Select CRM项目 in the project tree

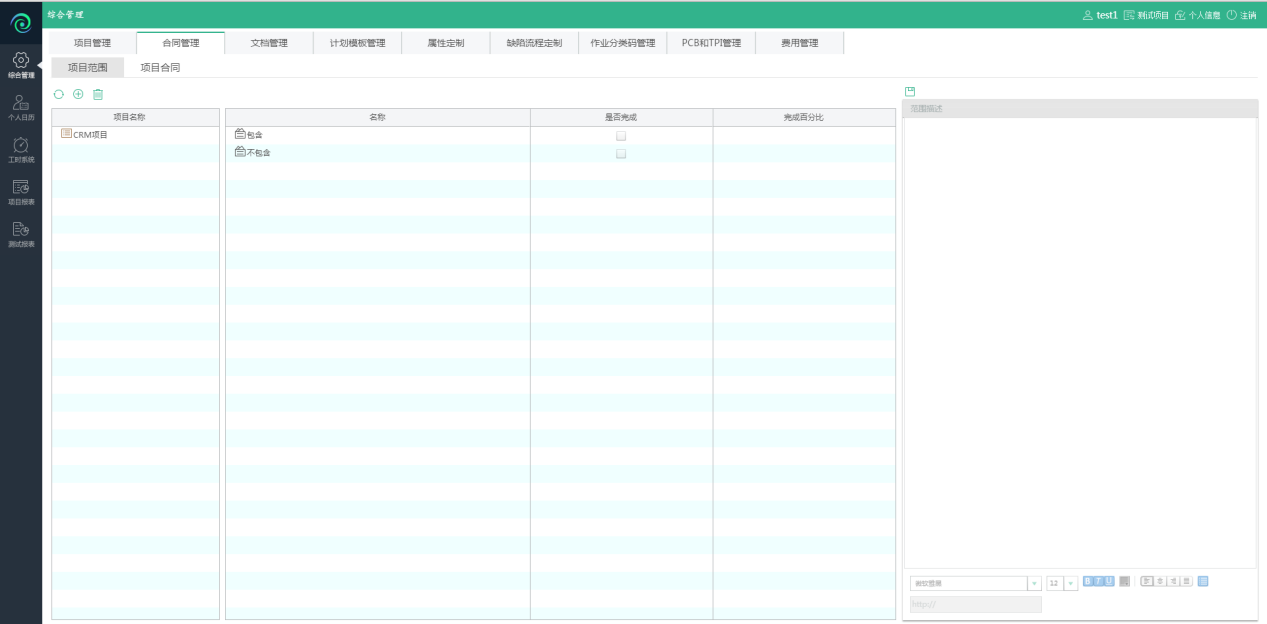pyautogui.click(x=90, y=134)
